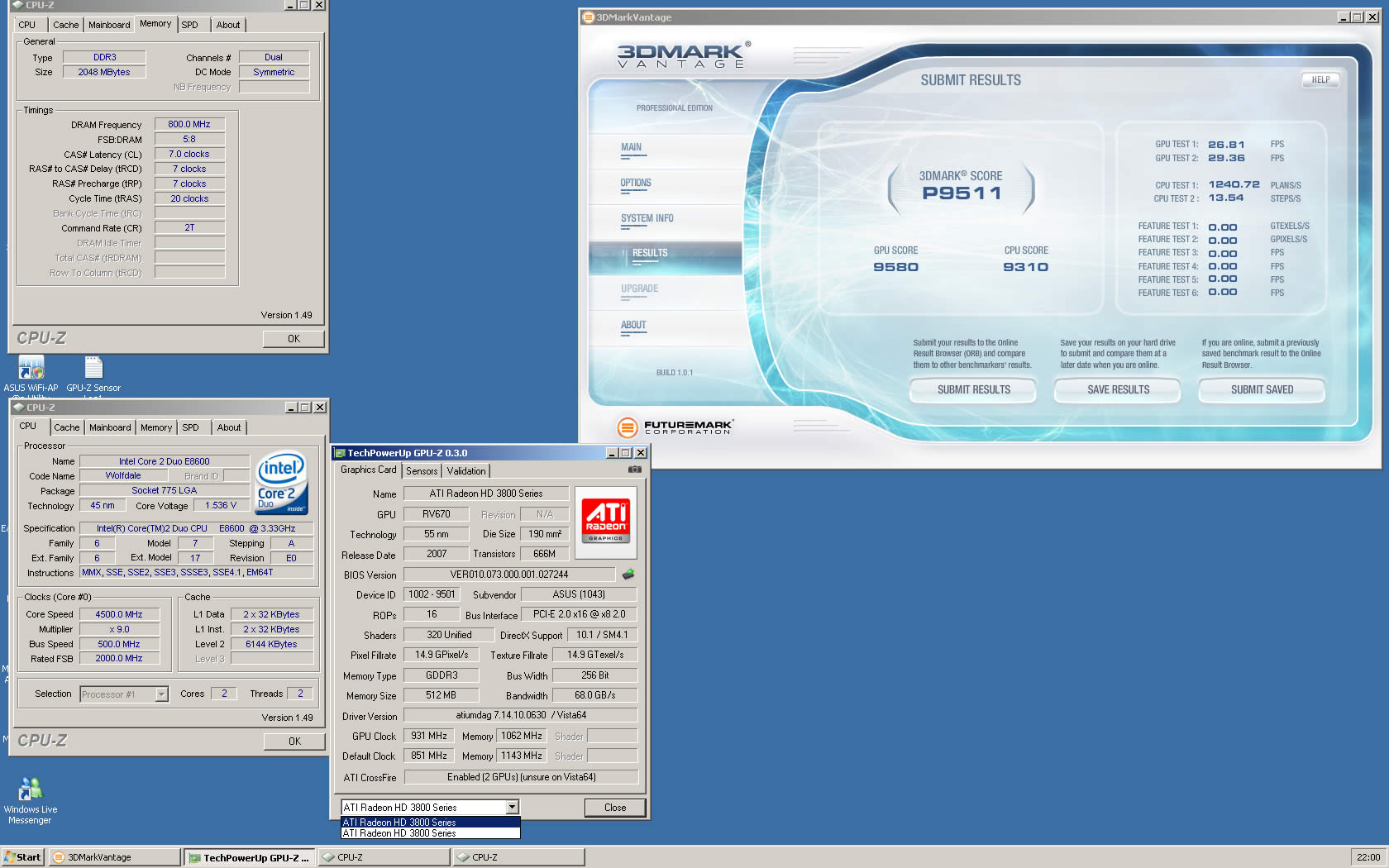Click the BIOS Version field in GPU-Z
Image resolution: width=1389 pixels, height=868 pixels.
click(509, 575)
